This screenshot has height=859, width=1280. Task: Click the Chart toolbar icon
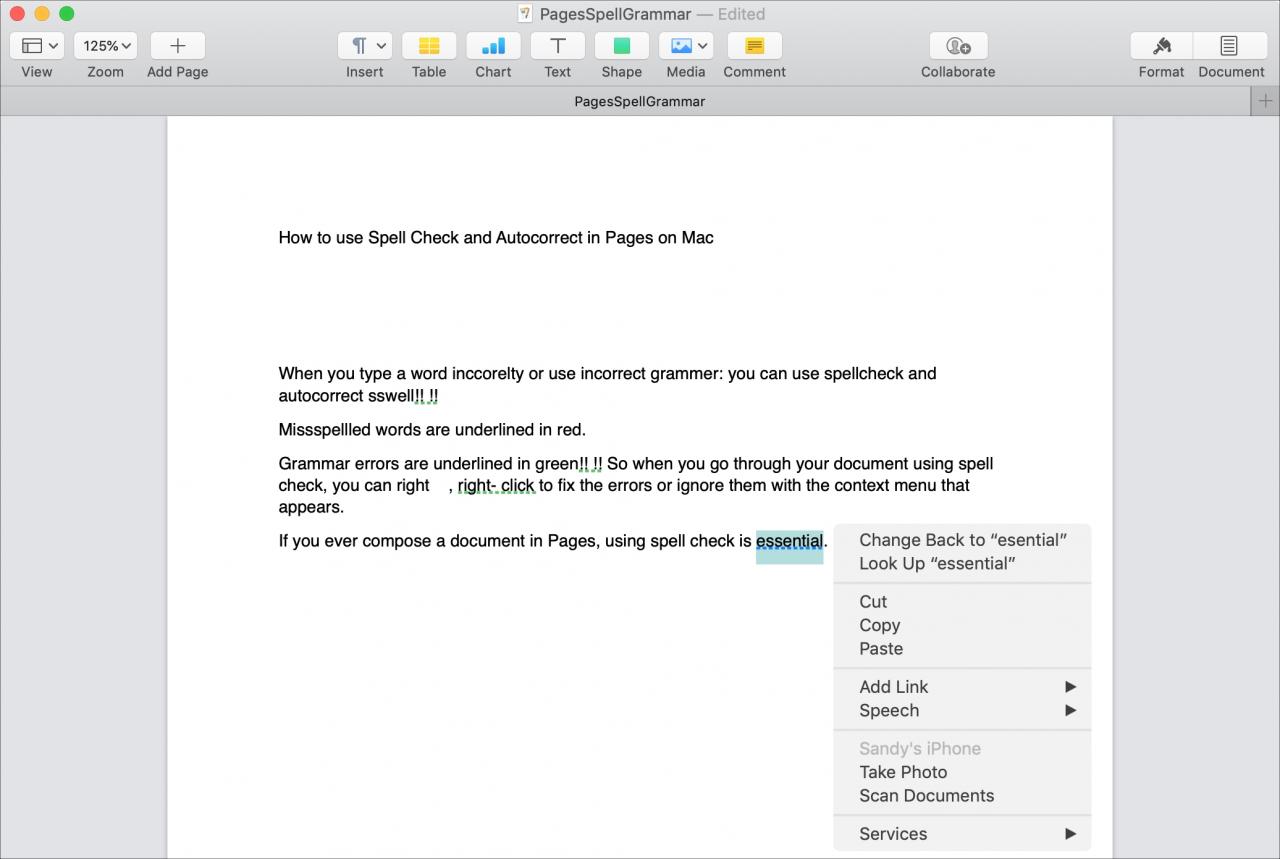coord(493,46)
